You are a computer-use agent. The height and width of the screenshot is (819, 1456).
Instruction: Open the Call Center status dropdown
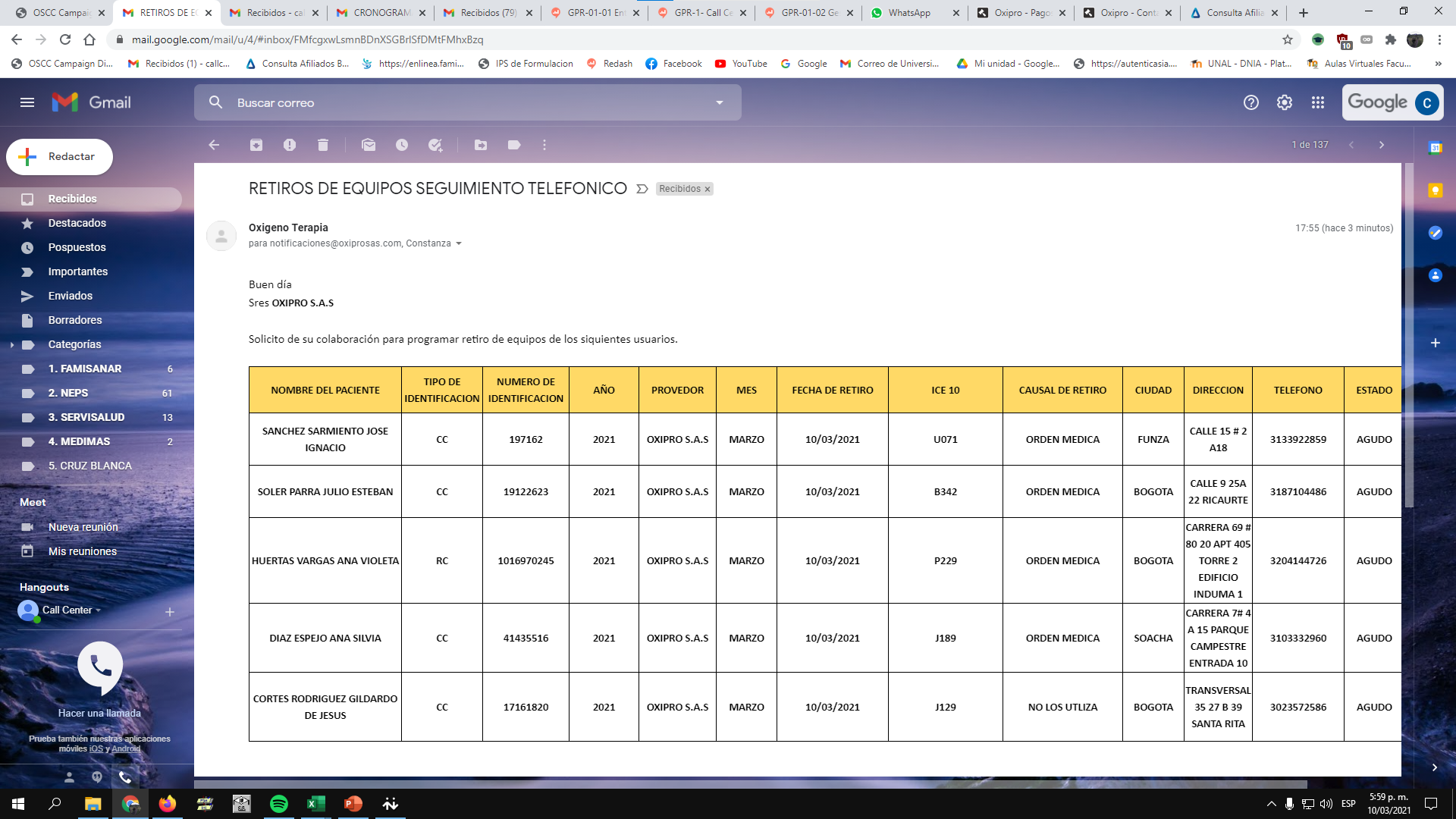(x=98, y=610)
